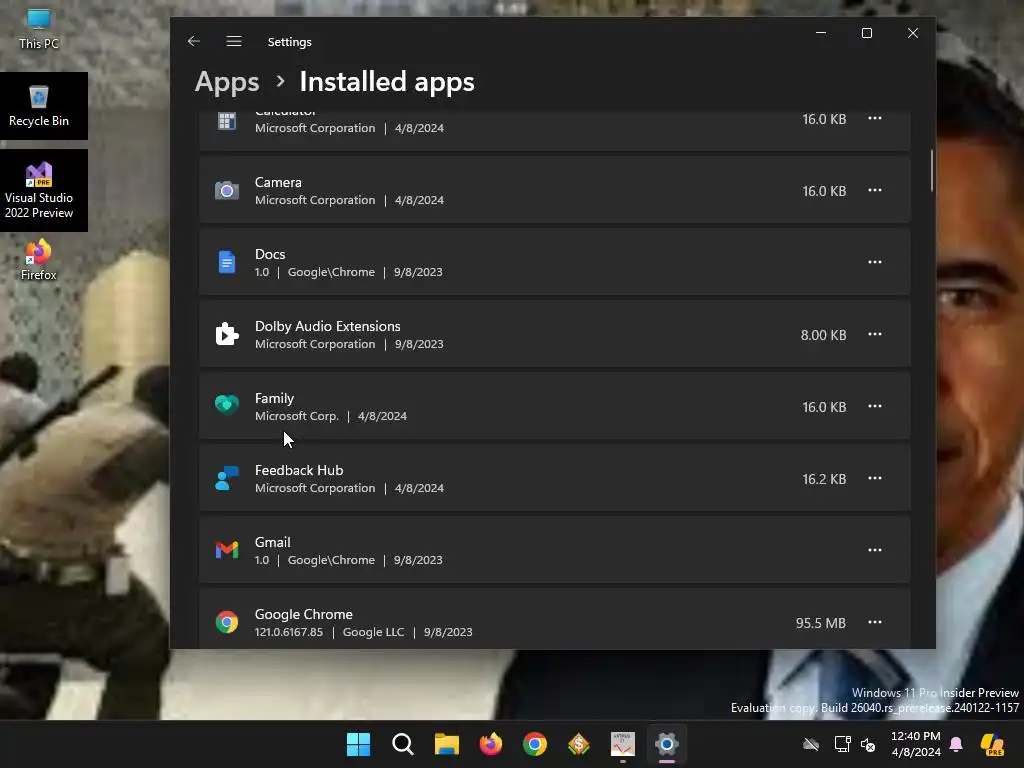1024x768 pixels.
Task: Click the Dolby Audio Extensions icon
Action: tap(227, 334)
